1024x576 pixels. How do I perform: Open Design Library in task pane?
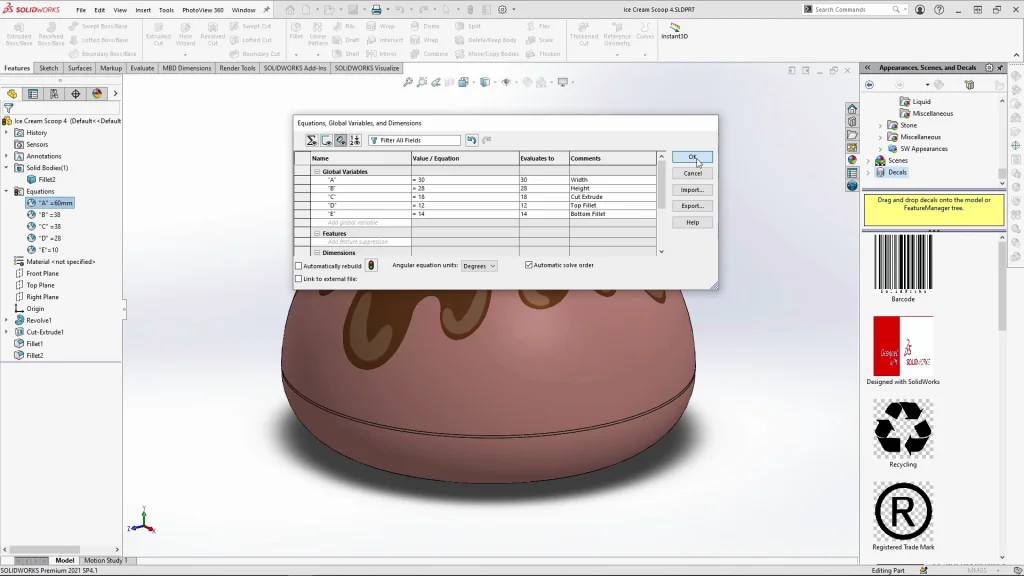tap(852, 121)
